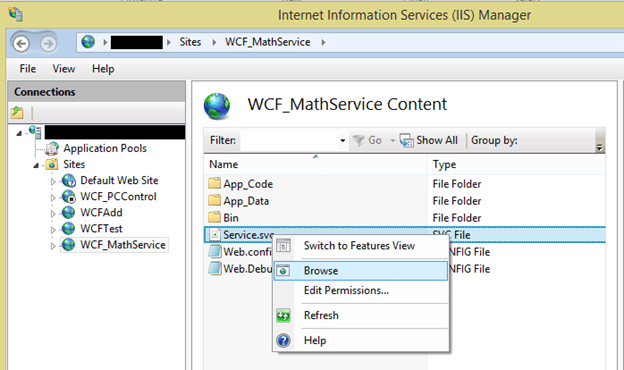Image resolution: width=624 pixels, height=370 pixels.
Task: Click the Default Web Site globe icon
Action: (x=68, y=181)
